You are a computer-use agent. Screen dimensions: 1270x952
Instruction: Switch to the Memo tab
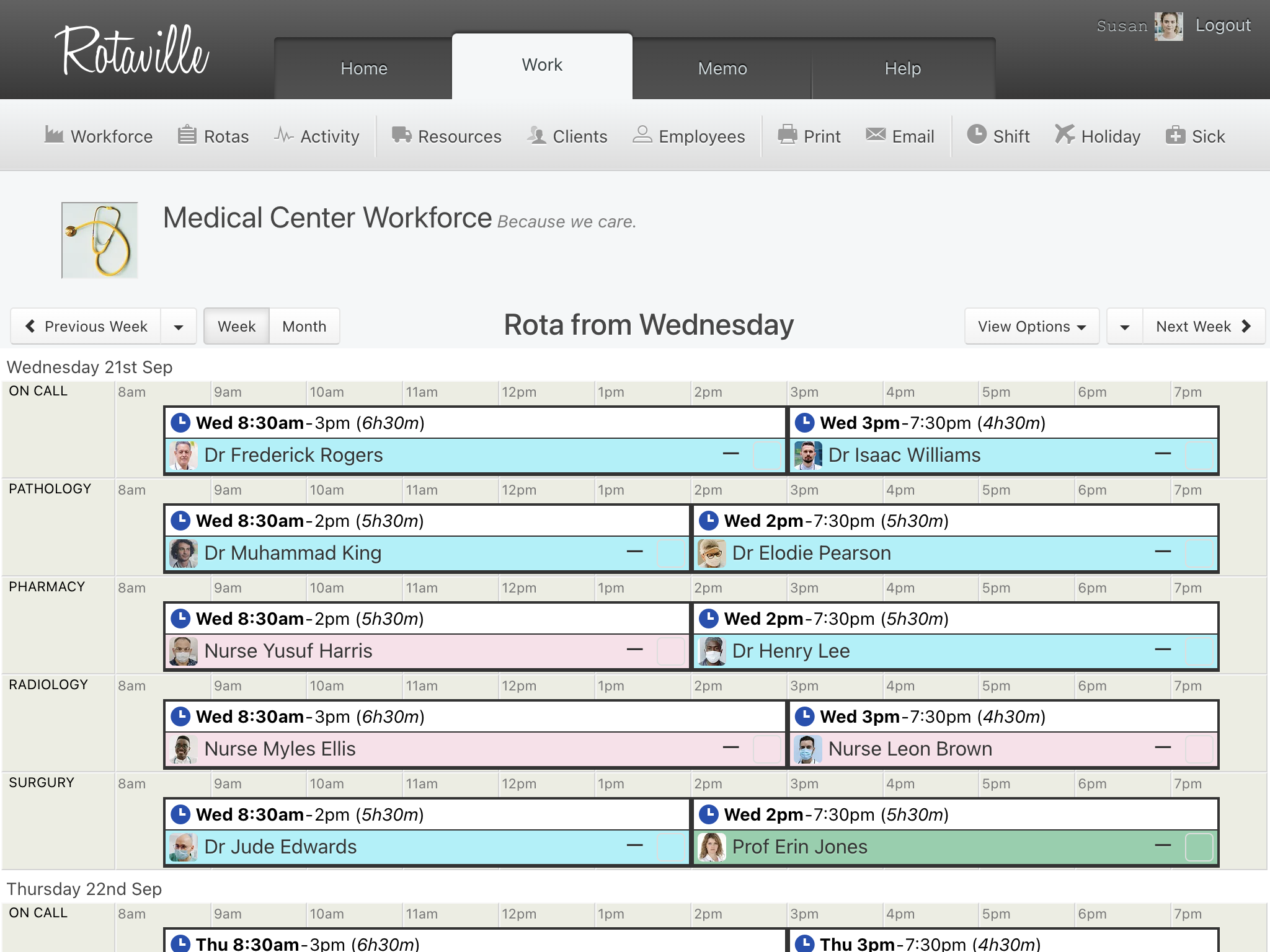tap(722, 68)
